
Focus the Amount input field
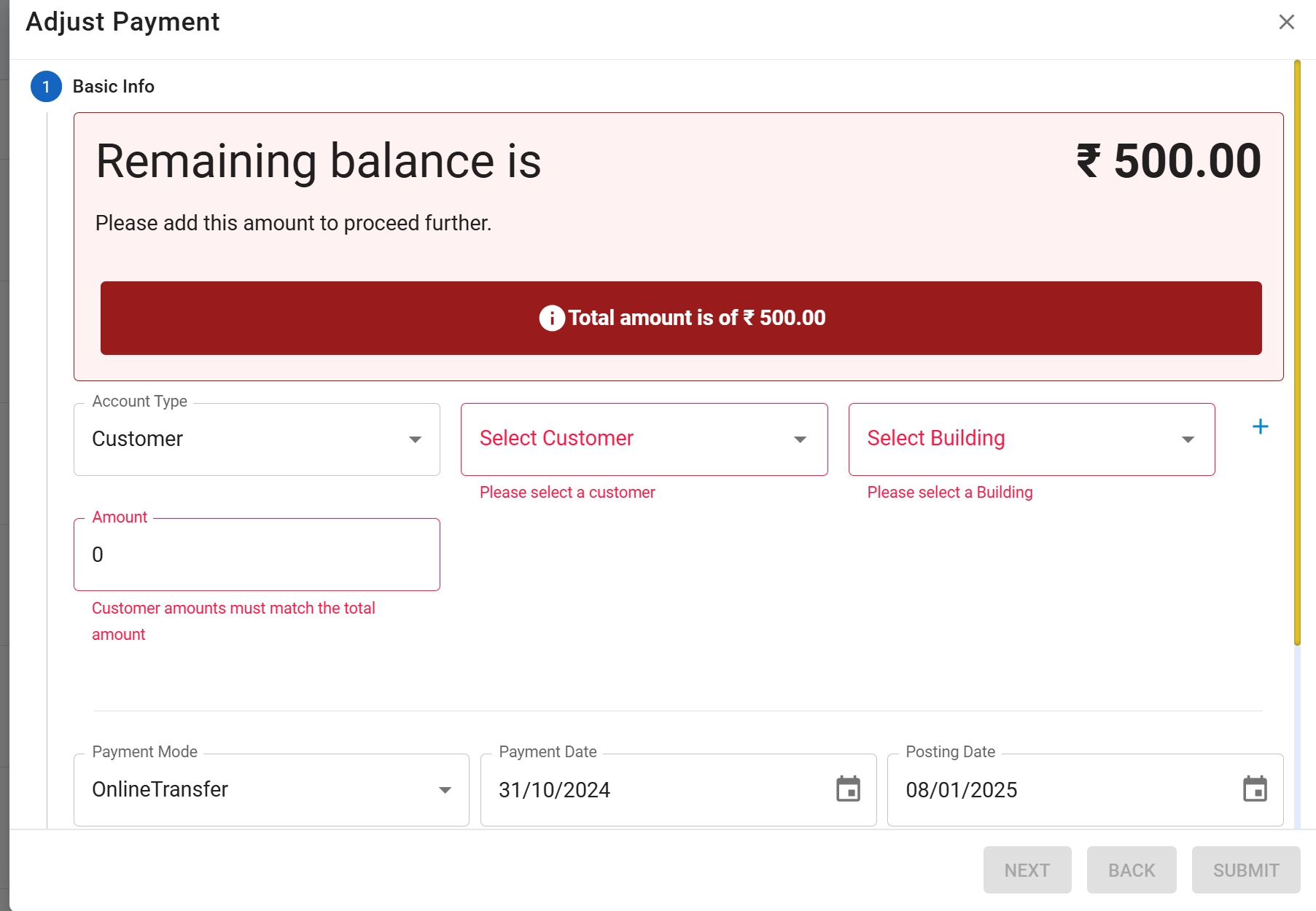click(x=257, y=555)
